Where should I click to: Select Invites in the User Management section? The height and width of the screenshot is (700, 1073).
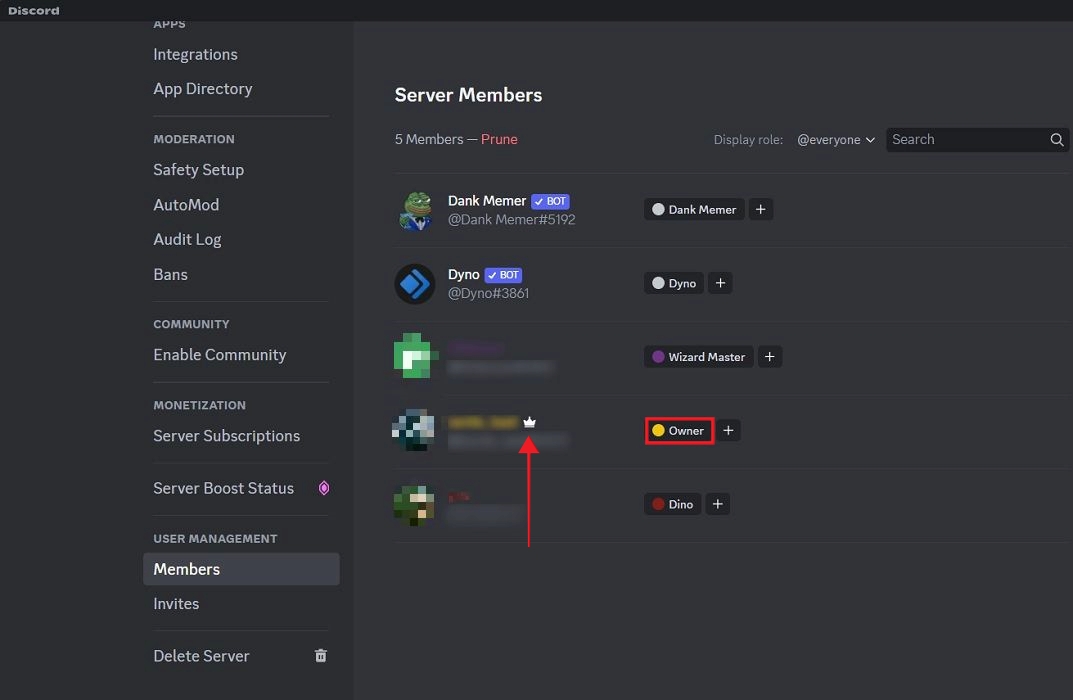pyautogui.click(x=176, y=604)
